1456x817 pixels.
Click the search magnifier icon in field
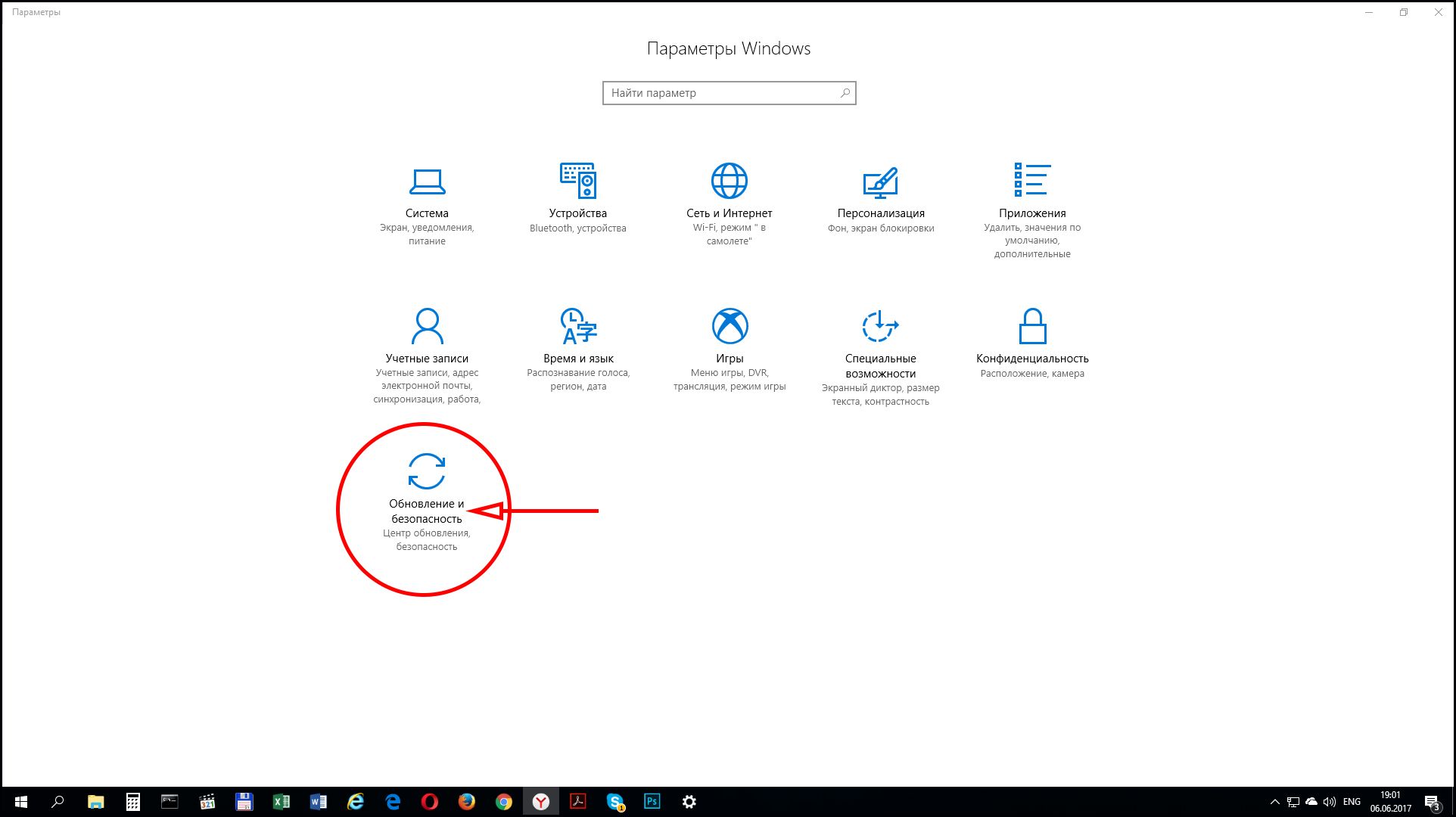pyautogui.click(x=845, y=93)
